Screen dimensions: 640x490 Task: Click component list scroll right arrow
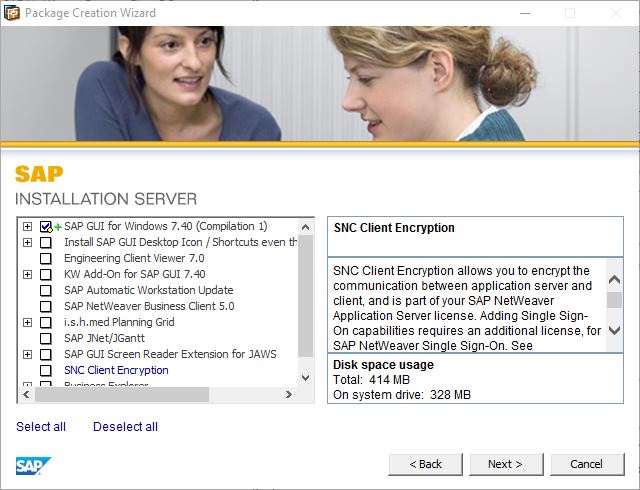(x=289, y=394)
